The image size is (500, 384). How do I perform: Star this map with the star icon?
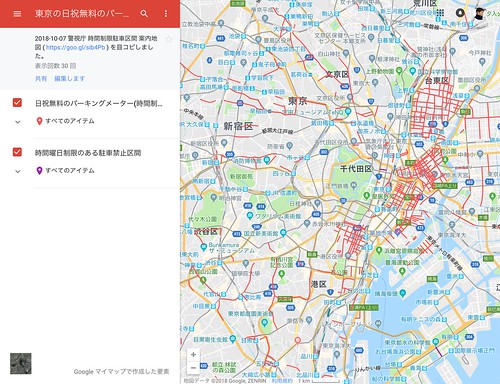[x=169, y=39]
